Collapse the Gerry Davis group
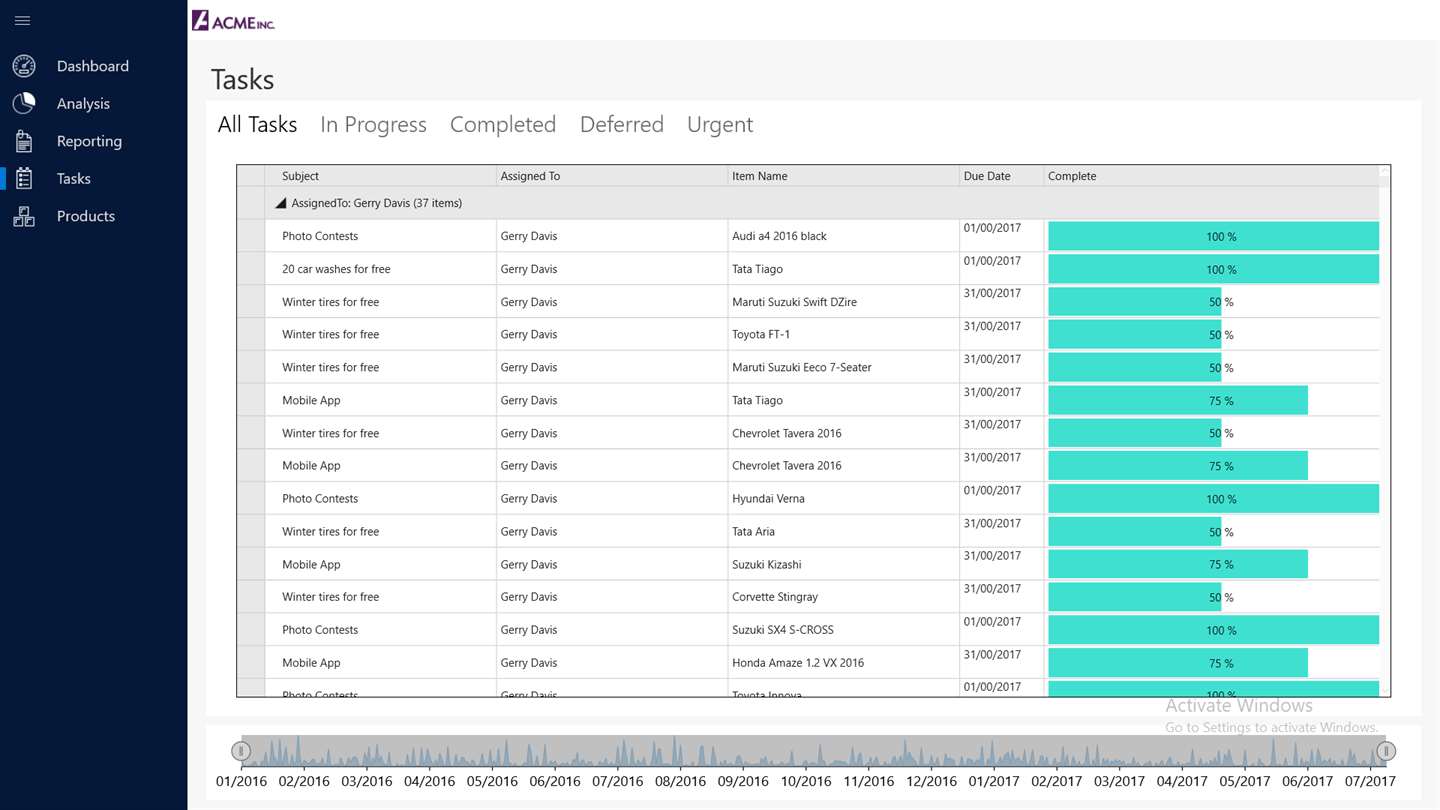 coord(281,203)
